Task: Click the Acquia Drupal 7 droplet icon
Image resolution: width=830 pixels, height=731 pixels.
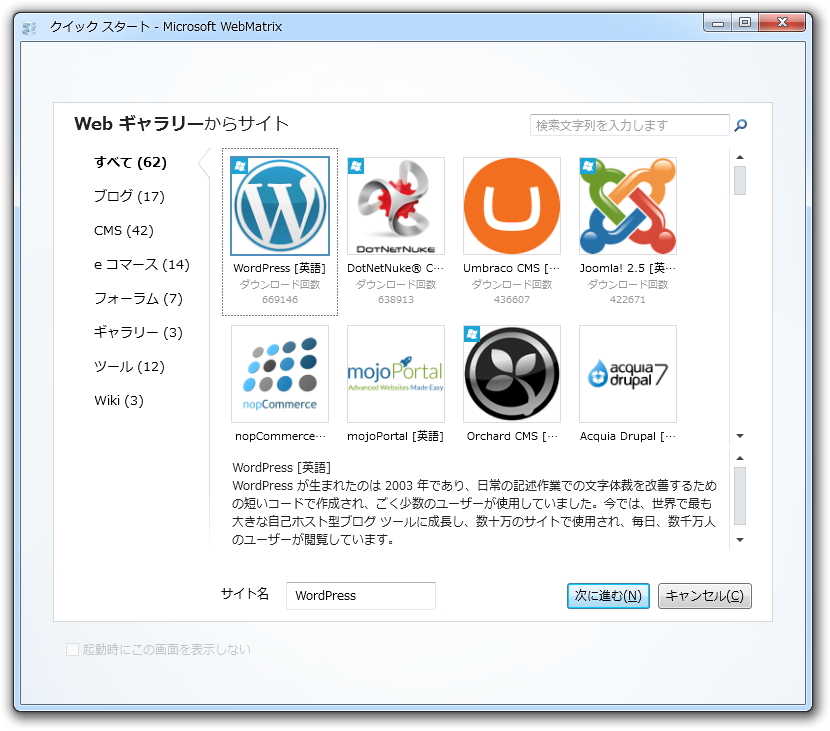Action: click(x=628, y=373)
